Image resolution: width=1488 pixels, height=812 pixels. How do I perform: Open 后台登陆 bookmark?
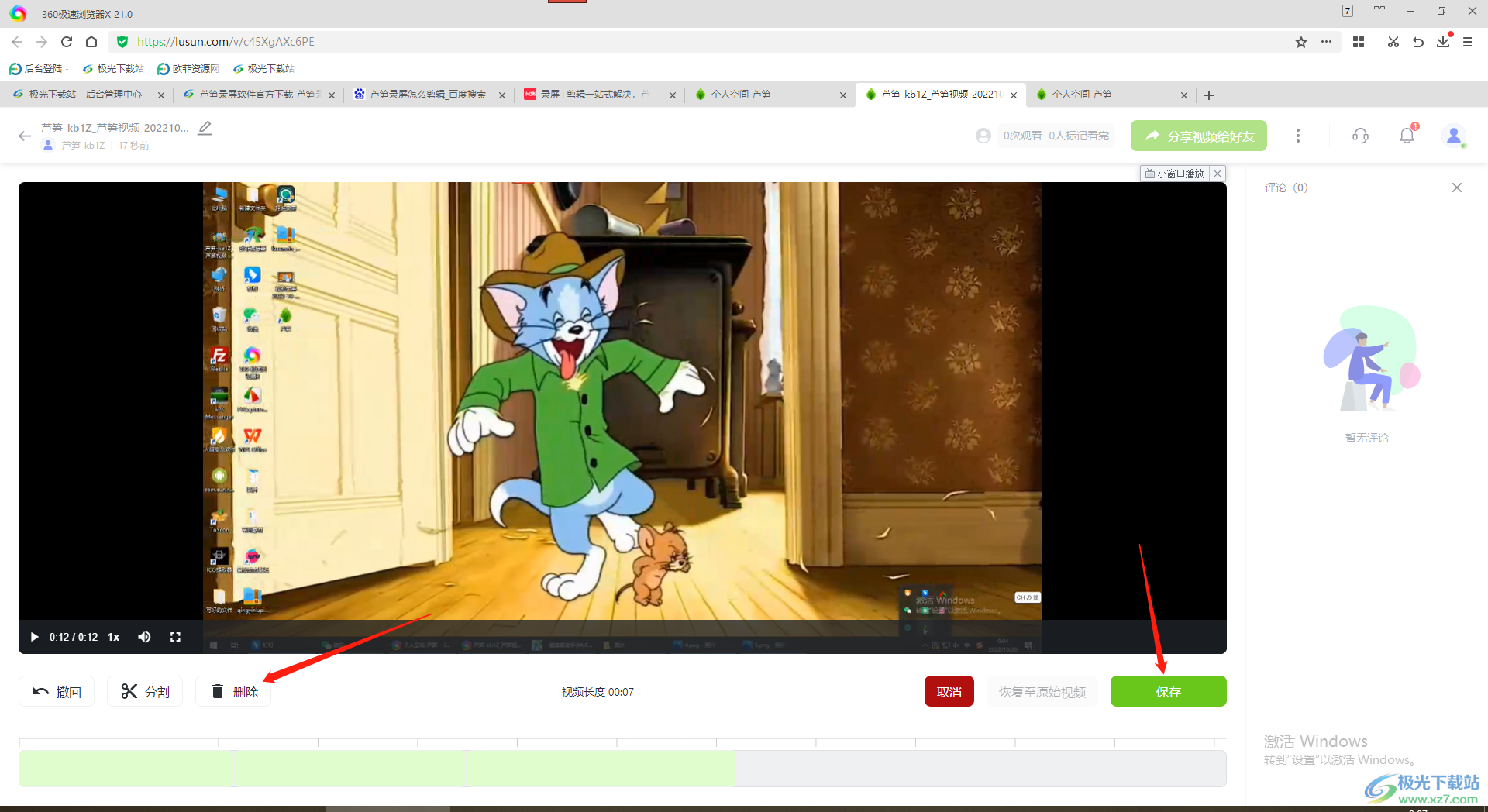point(36,69)
